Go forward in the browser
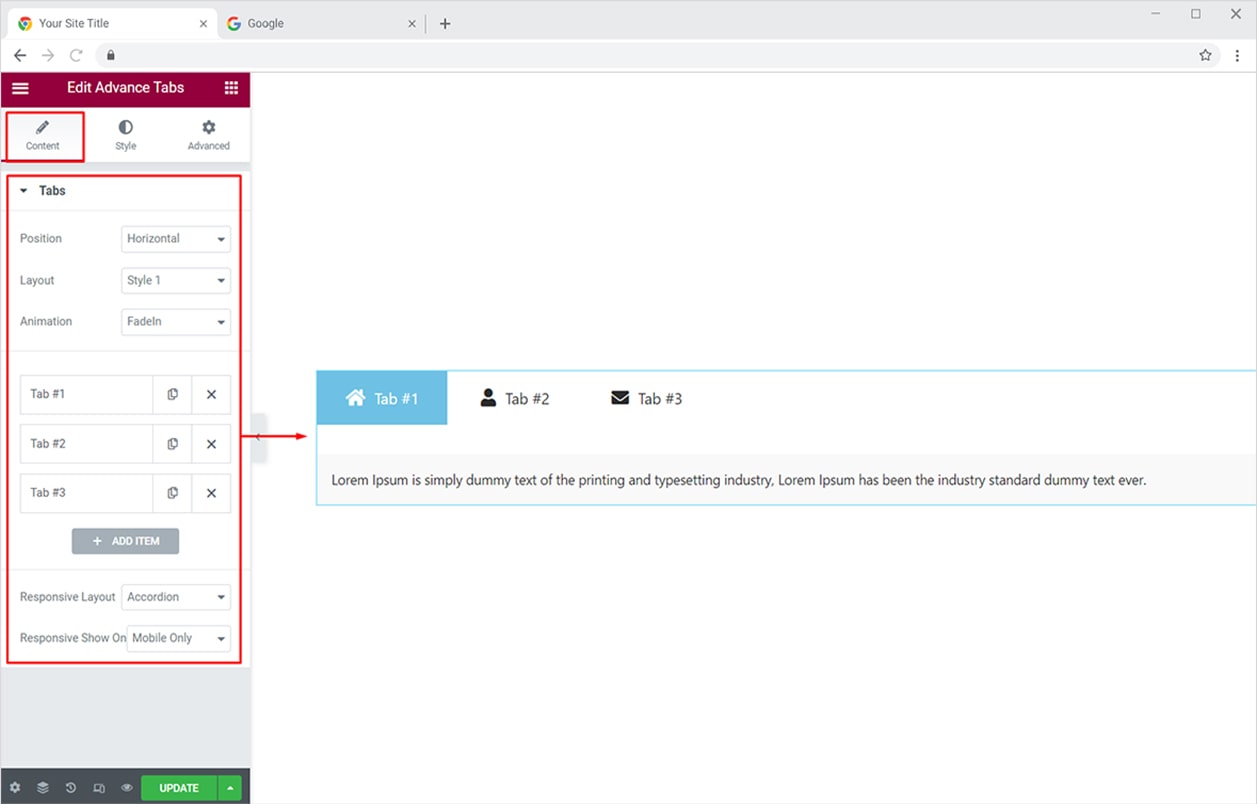 coord(48,56)
